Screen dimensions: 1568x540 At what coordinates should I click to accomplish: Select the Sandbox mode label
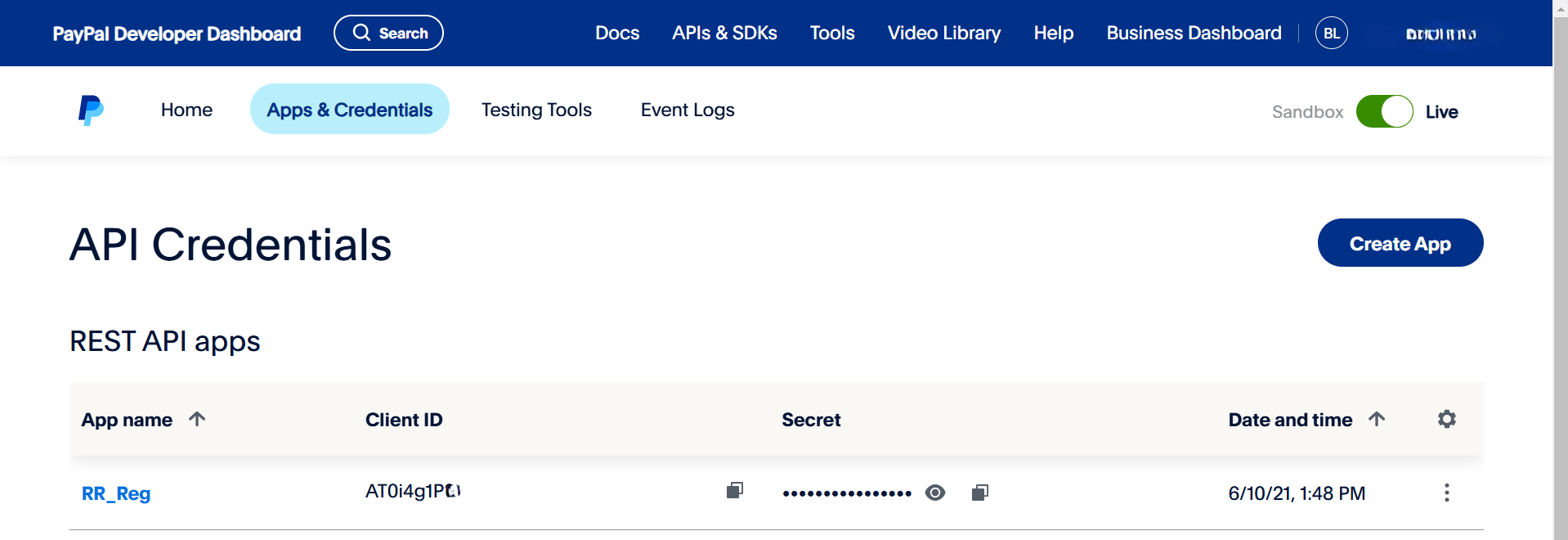coord(1307,112)
